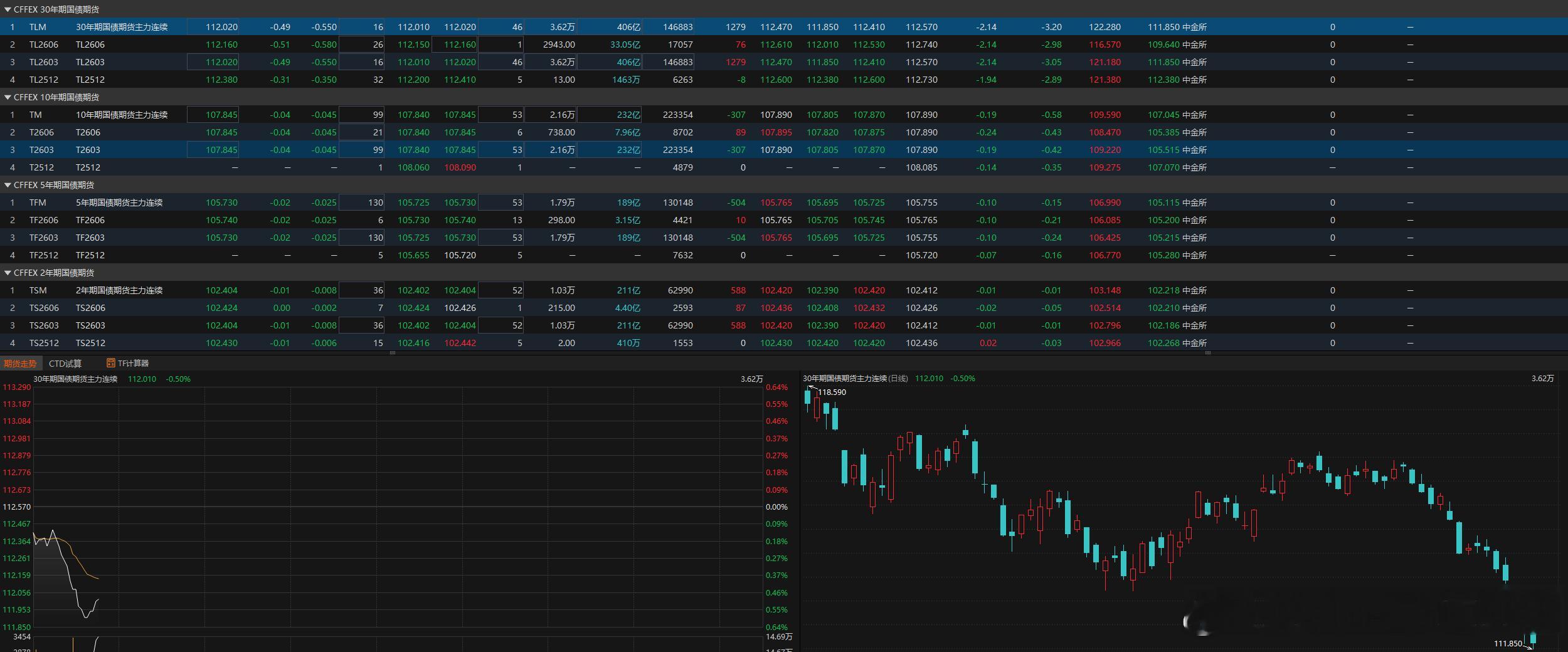Image resolution: width=1568 pixels, height=652 pixels.
Task: Select 30年期国债期货主力连续 name in TLM row
Action: click(x=122, y=27)
